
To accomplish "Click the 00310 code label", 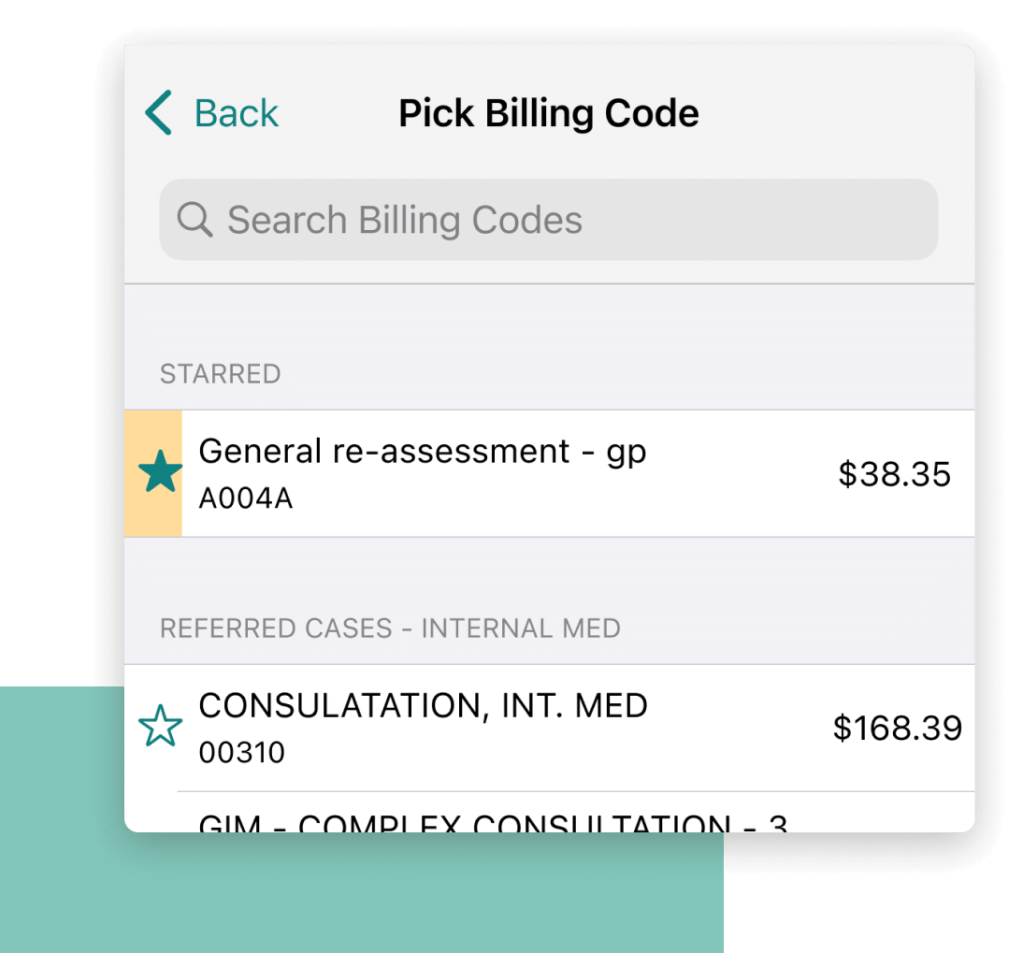I will tap(241, 752).
